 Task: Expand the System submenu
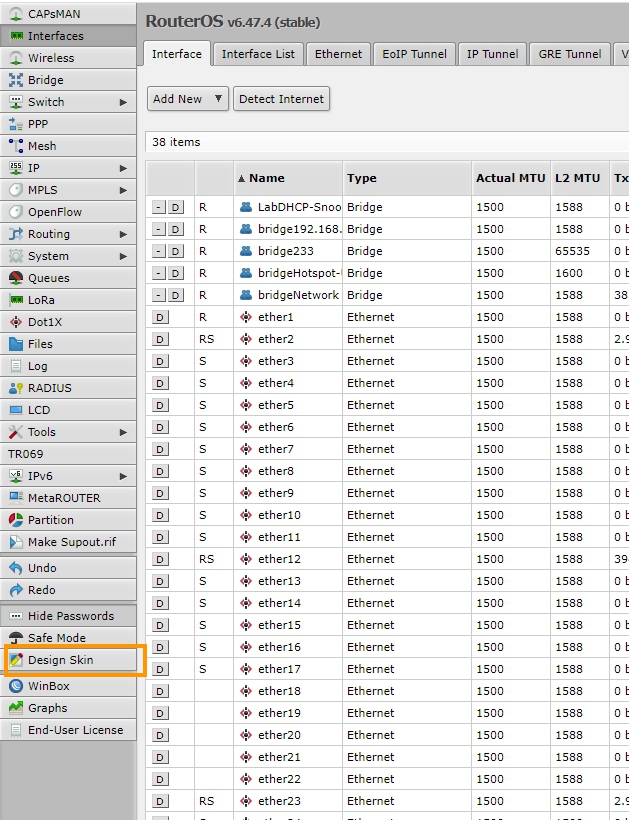click(x=123, y=256)
